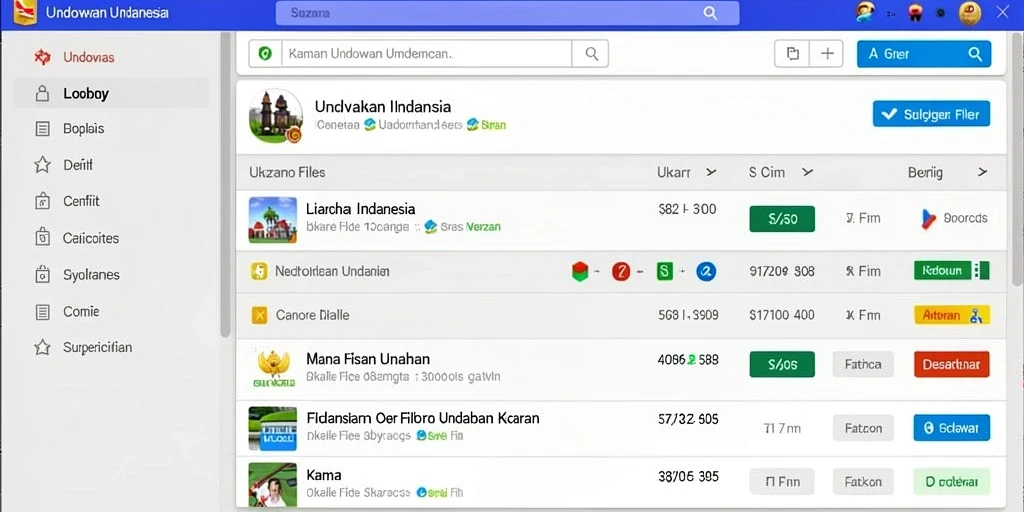The height and width of the screenshot is (512, 1024).
Task: Click Fatkon button in Kama row
Action: 863,482
